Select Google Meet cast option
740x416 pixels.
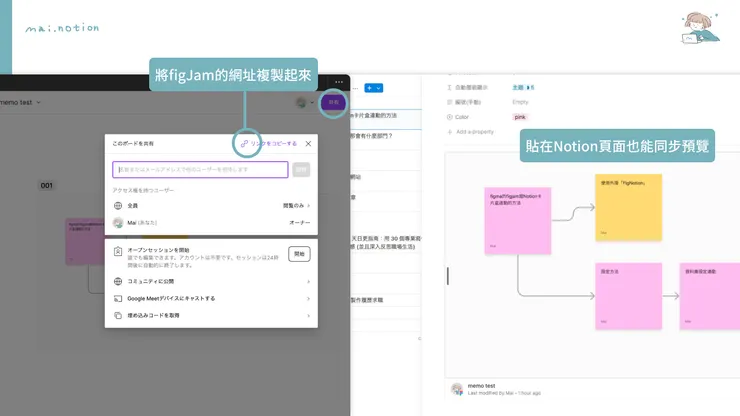coord(171,298)
